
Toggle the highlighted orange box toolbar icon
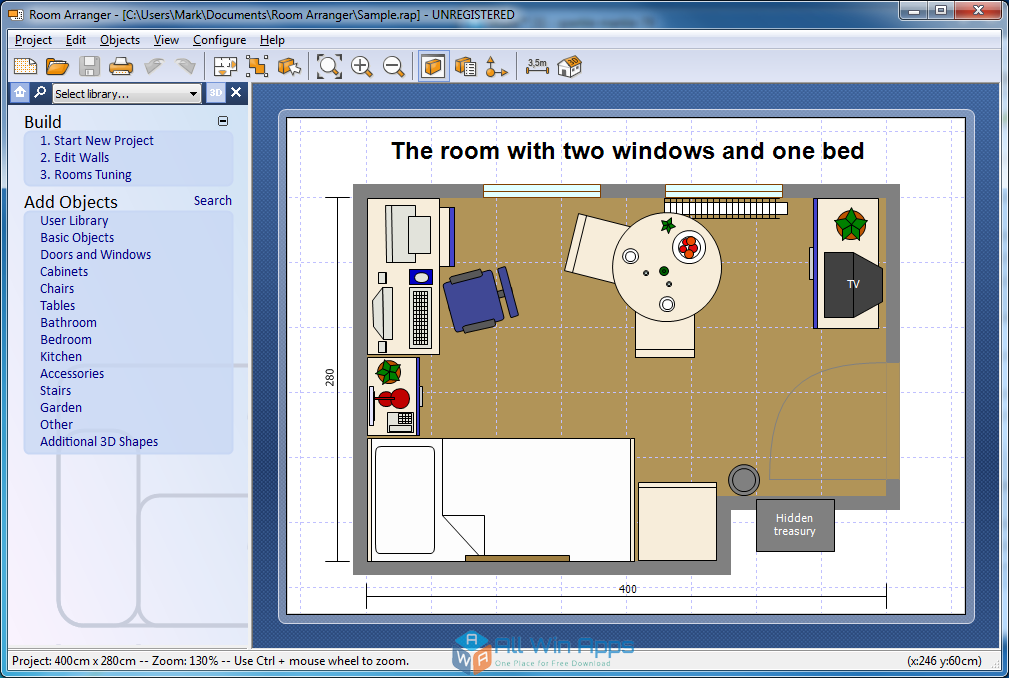click(433, 66)
